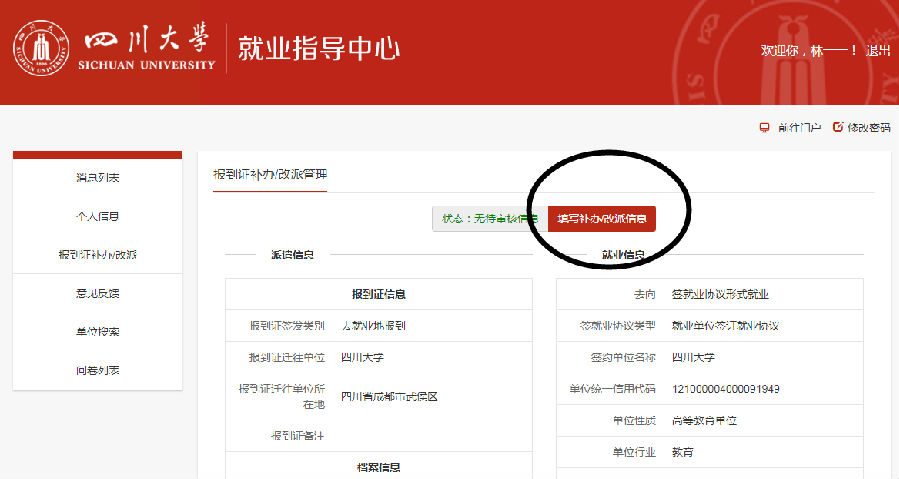Select 消息列表 in the left sidebar
This screenshot has height=479, width=899.
click(97, 178)
